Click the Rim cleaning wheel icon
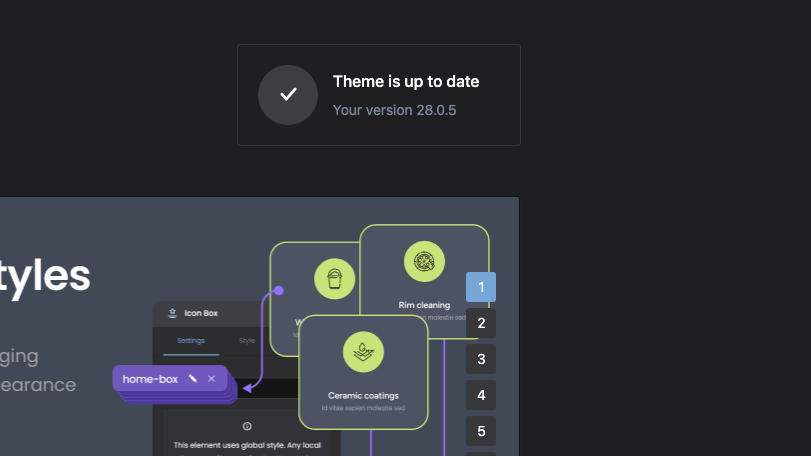Viewport: 811px width, 456px height. pyautogui.click(x=424, y=262)
